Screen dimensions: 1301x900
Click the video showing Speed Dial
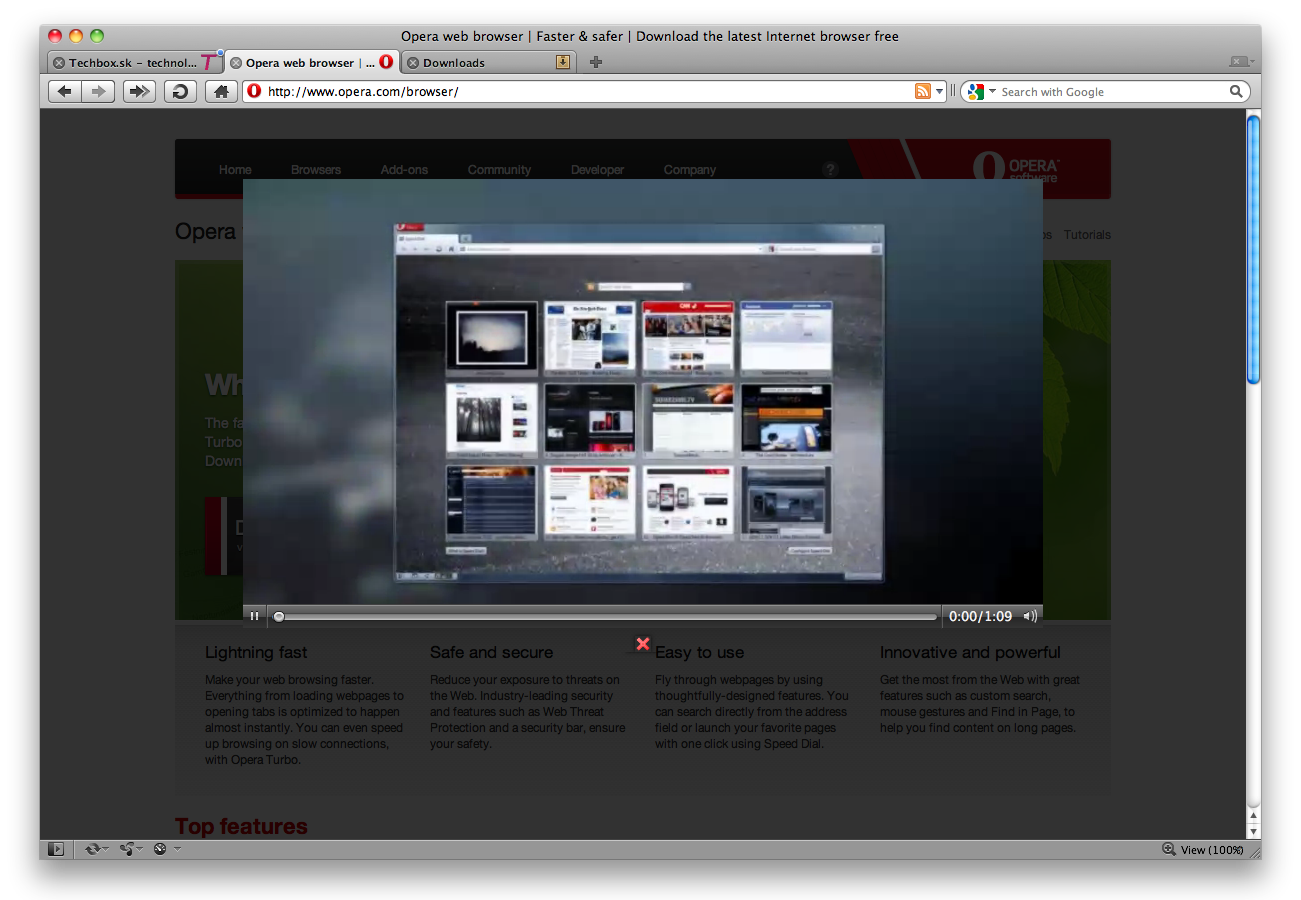click(642, 392)
